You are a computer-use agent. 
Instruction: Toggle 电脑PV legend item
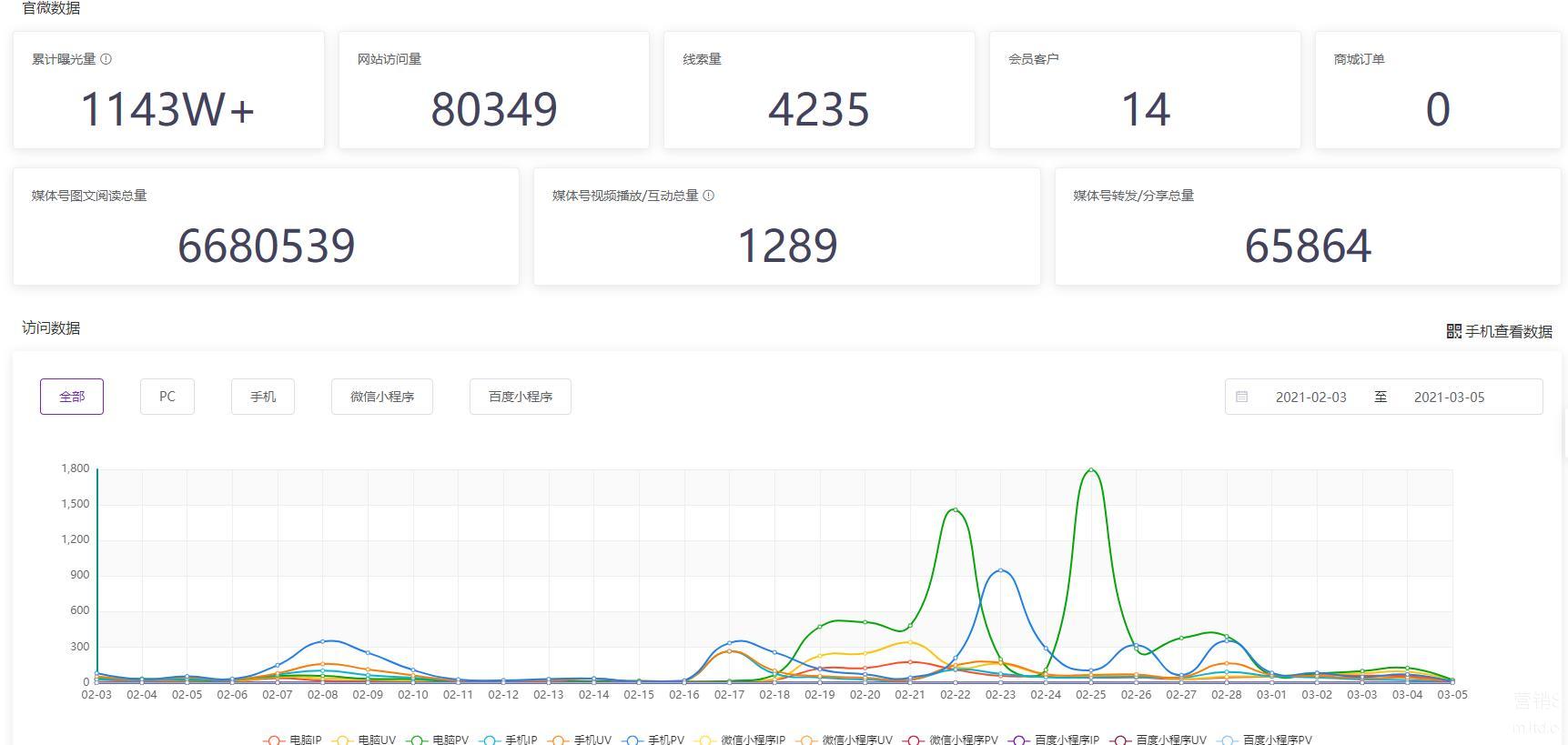(x=439, y=740)
